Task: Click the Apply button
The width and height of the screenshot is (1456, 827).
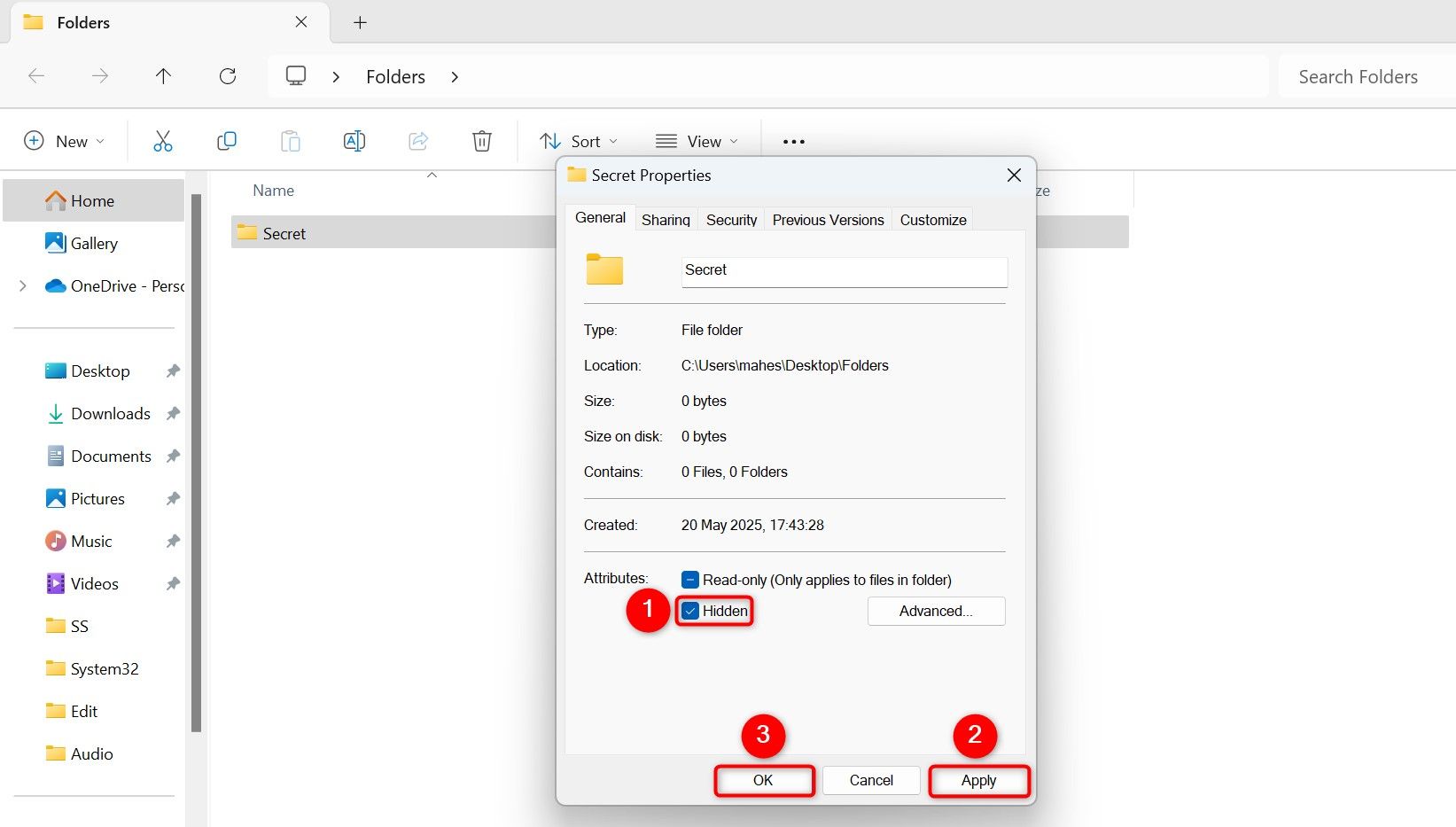Action: tap(979, 780)
